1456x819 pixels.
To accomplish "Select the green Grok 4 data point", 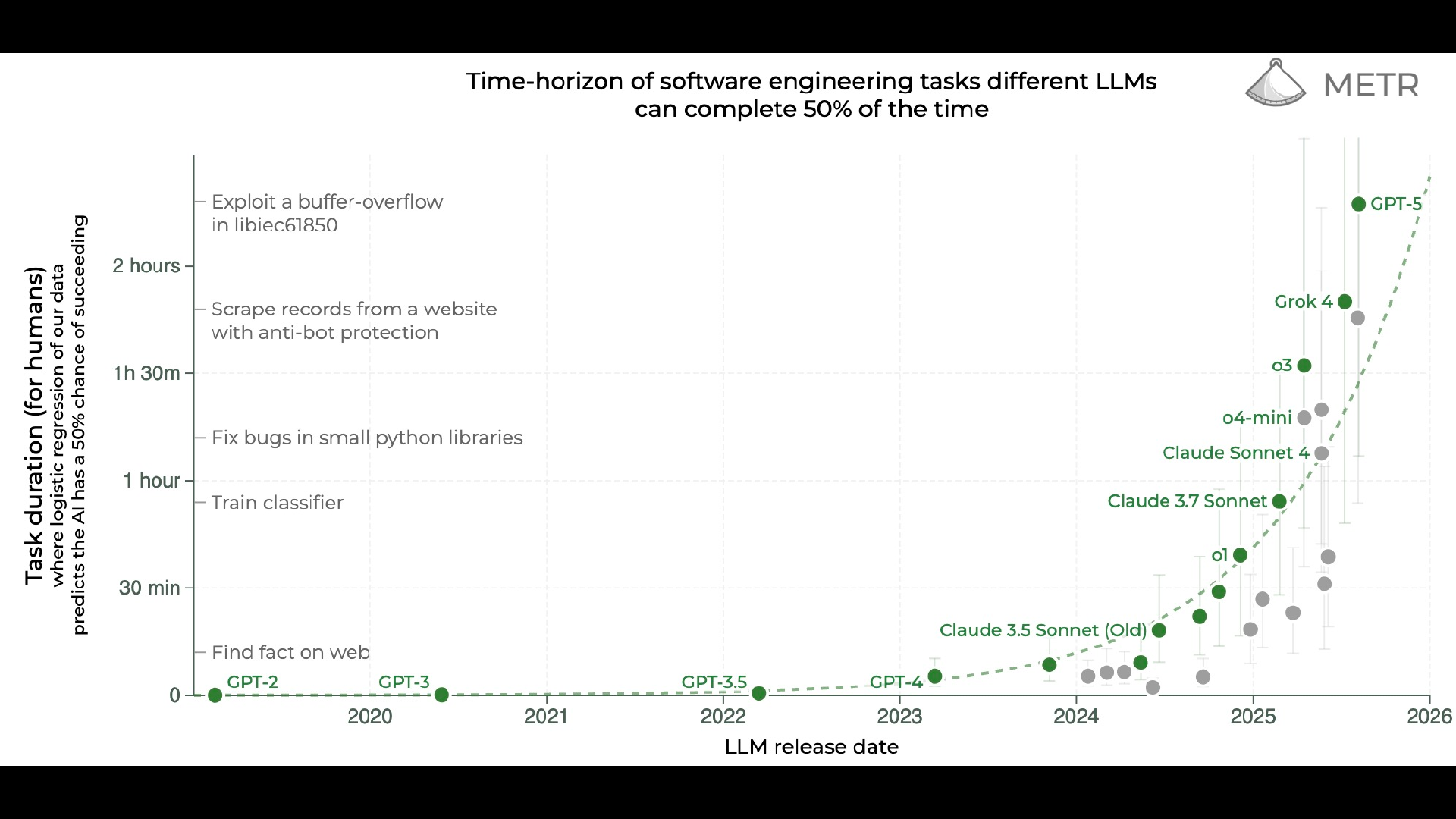I will [1345, 302].
